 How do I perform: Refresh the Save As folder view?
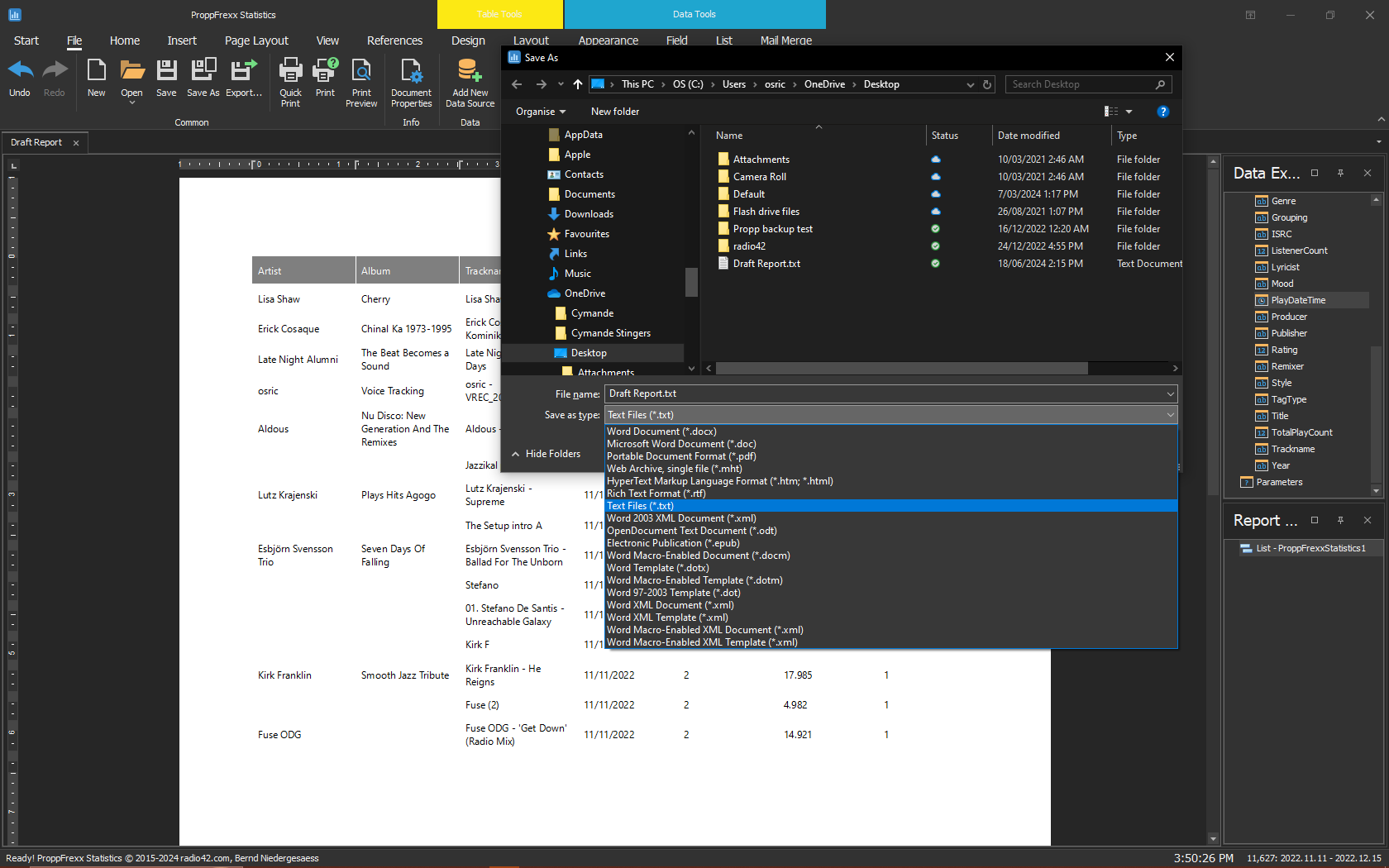[x=986, y=84]
